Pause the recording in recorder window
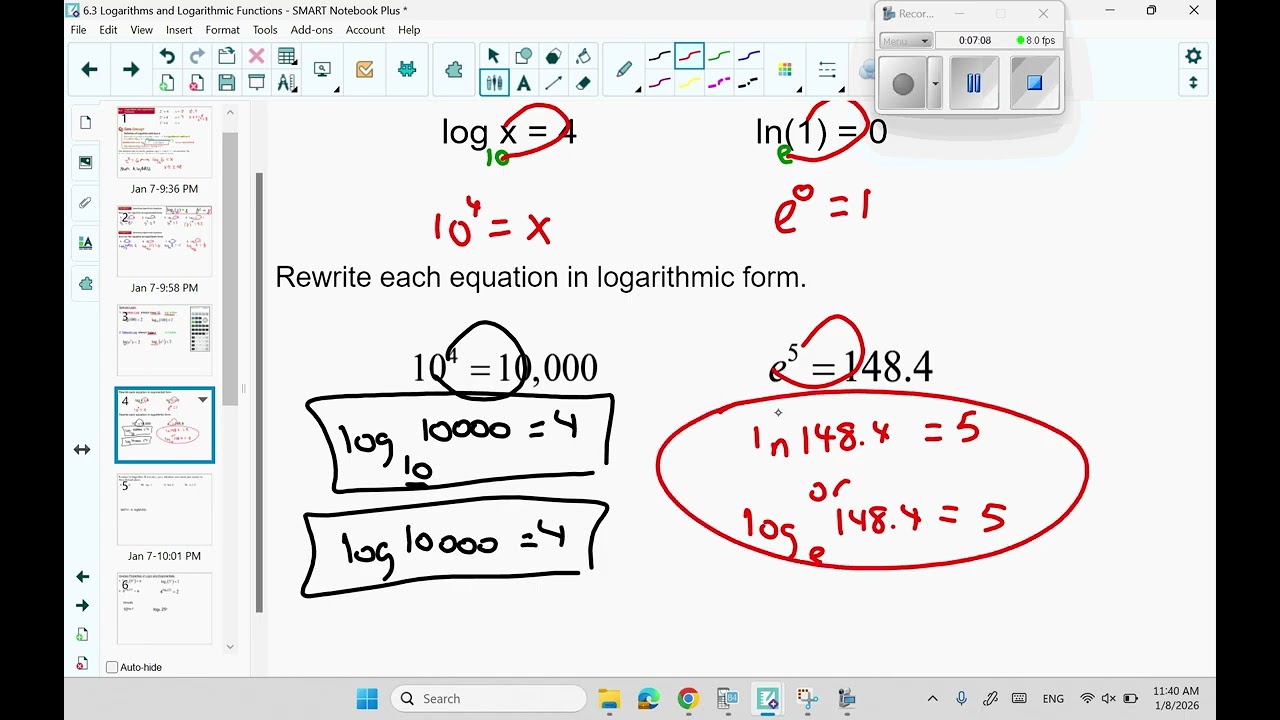This screenshot has width=1280, height=720. 974,83
